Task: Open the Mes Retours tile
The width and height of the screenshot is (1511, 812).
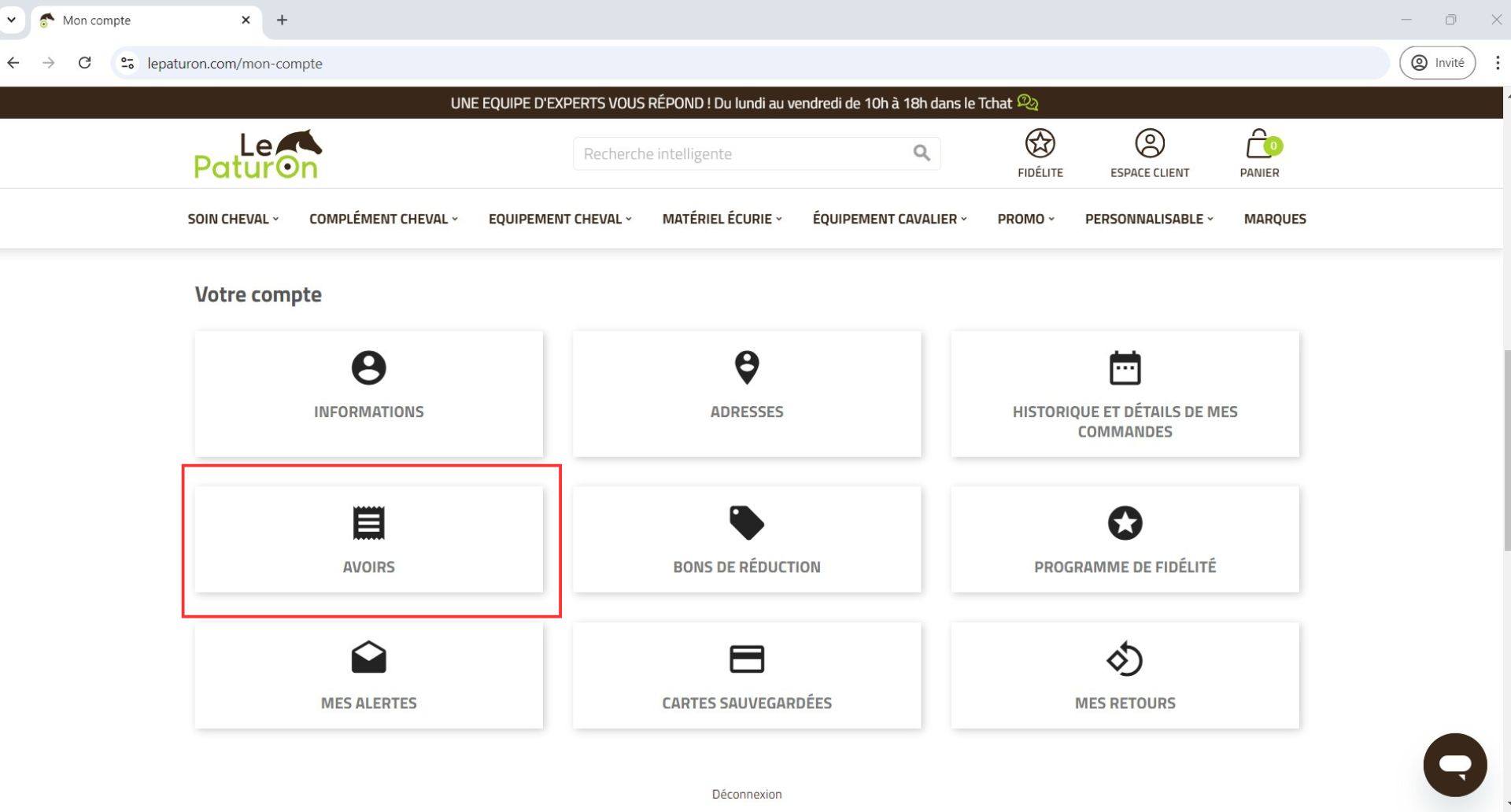Action: (1125, 676)
